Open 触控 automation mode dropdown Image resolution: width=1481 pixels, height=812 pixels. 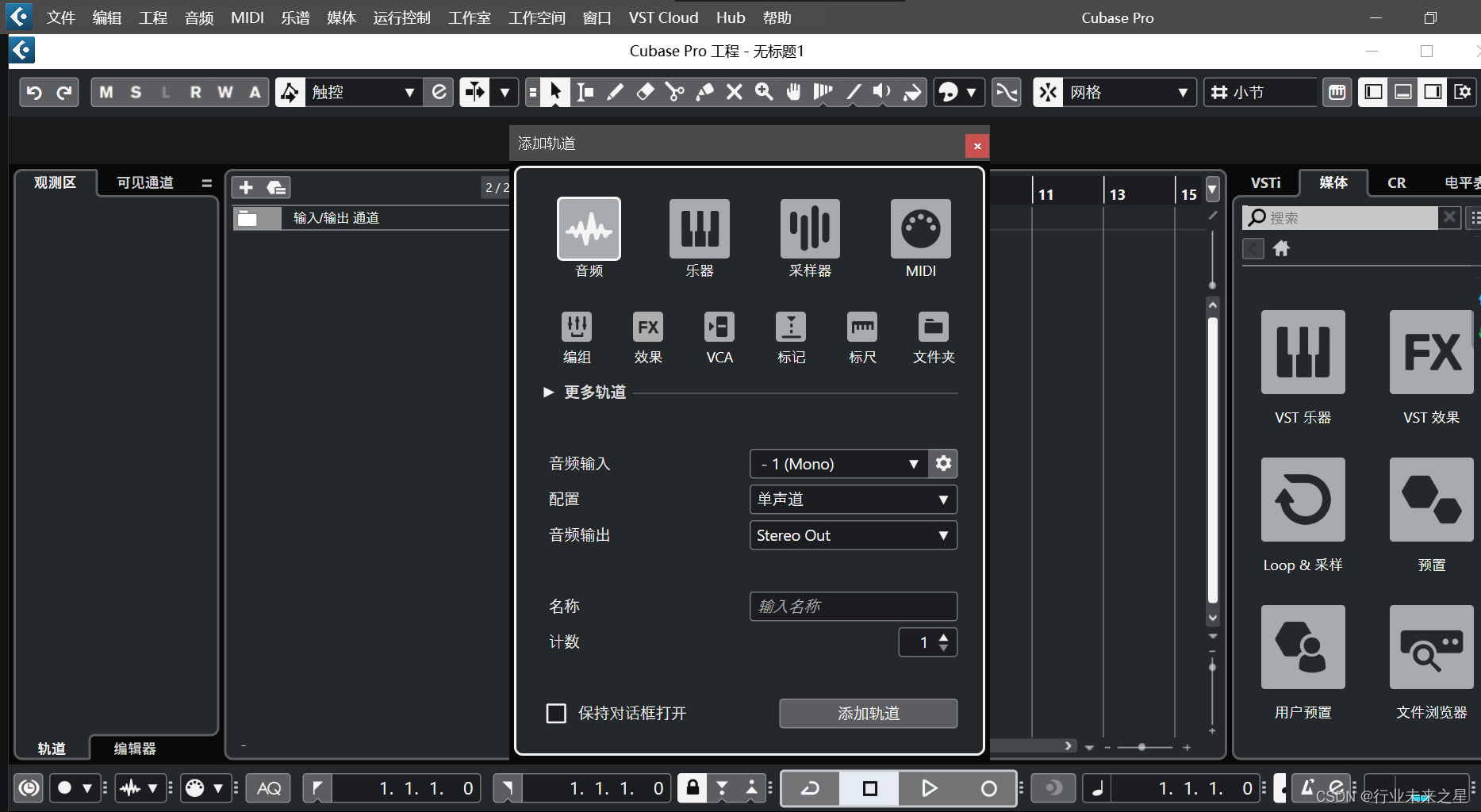(x=363, y=92)
